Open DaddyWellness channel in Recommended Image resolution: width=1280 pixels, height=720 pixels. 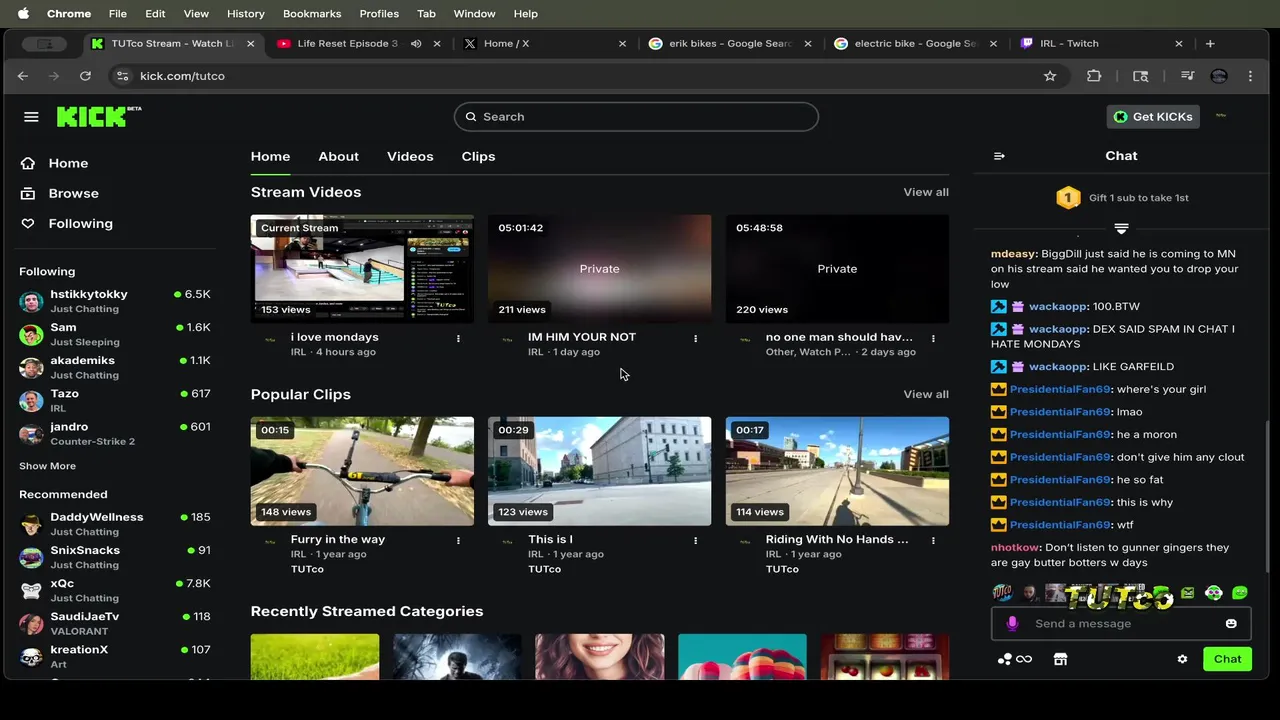[115, 524]
